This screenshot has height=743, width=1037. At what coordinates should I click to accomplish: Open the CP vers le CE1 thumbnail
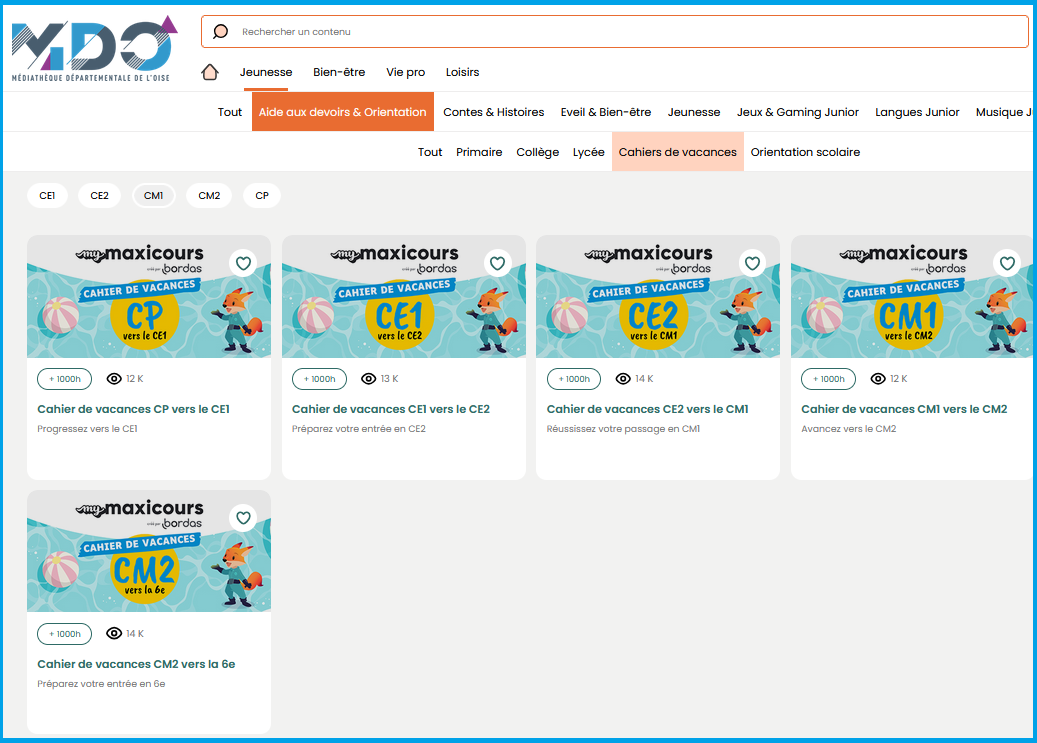[149, 296]
